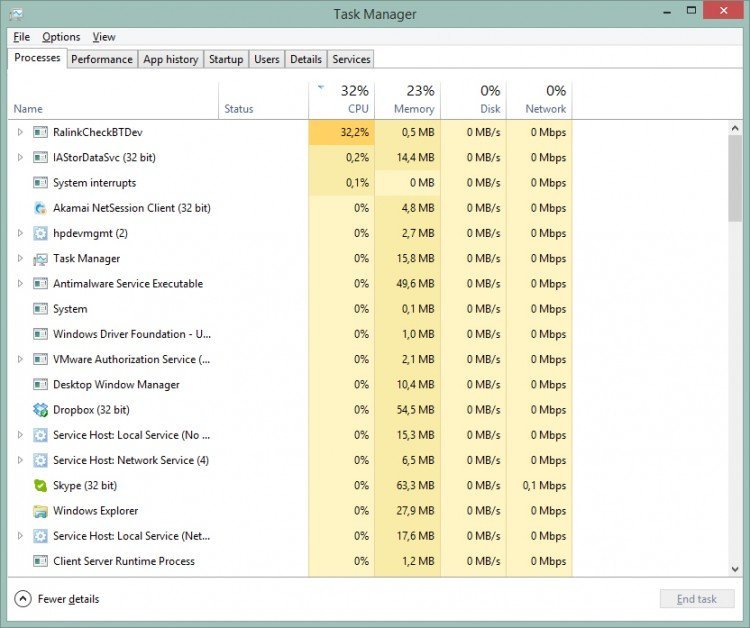The image size is (750, 628).
Task: Switch to the Performance tab
Action: point(102,59)
